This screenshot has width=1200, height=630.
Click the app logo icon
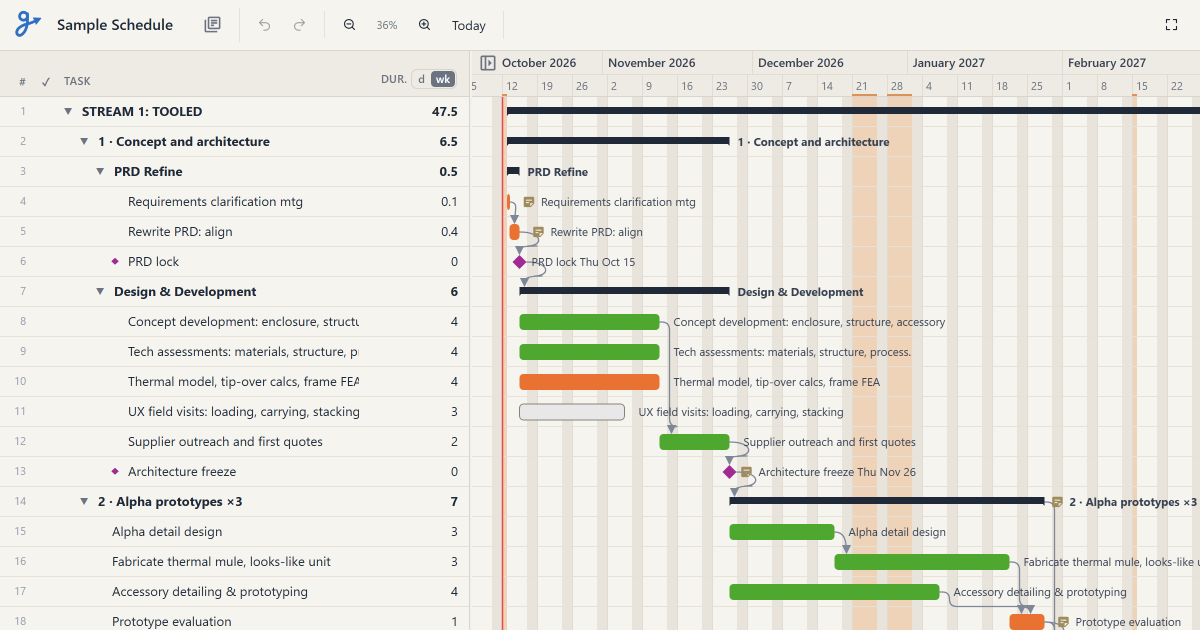(x=28, y=25)
